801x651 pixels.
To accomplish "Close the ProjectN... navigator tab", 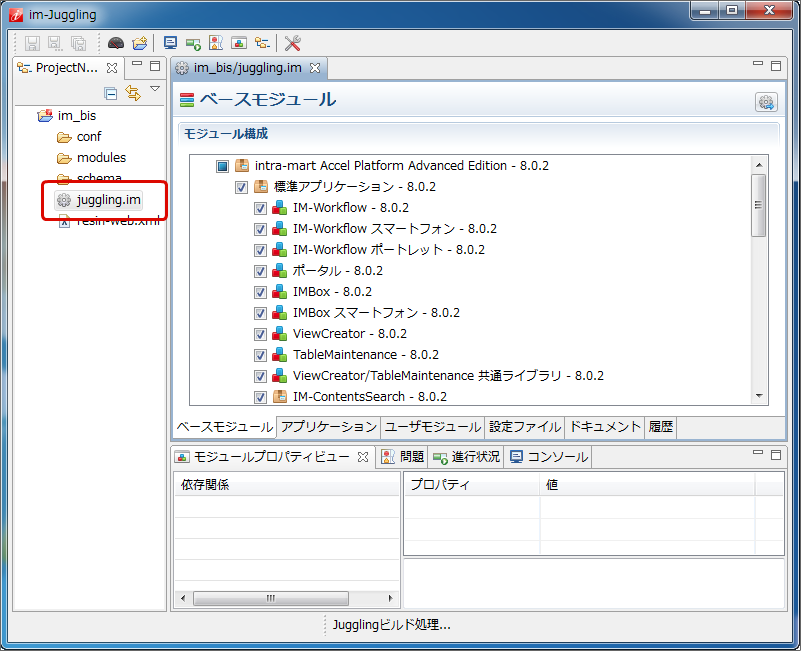I will [112, 68].
